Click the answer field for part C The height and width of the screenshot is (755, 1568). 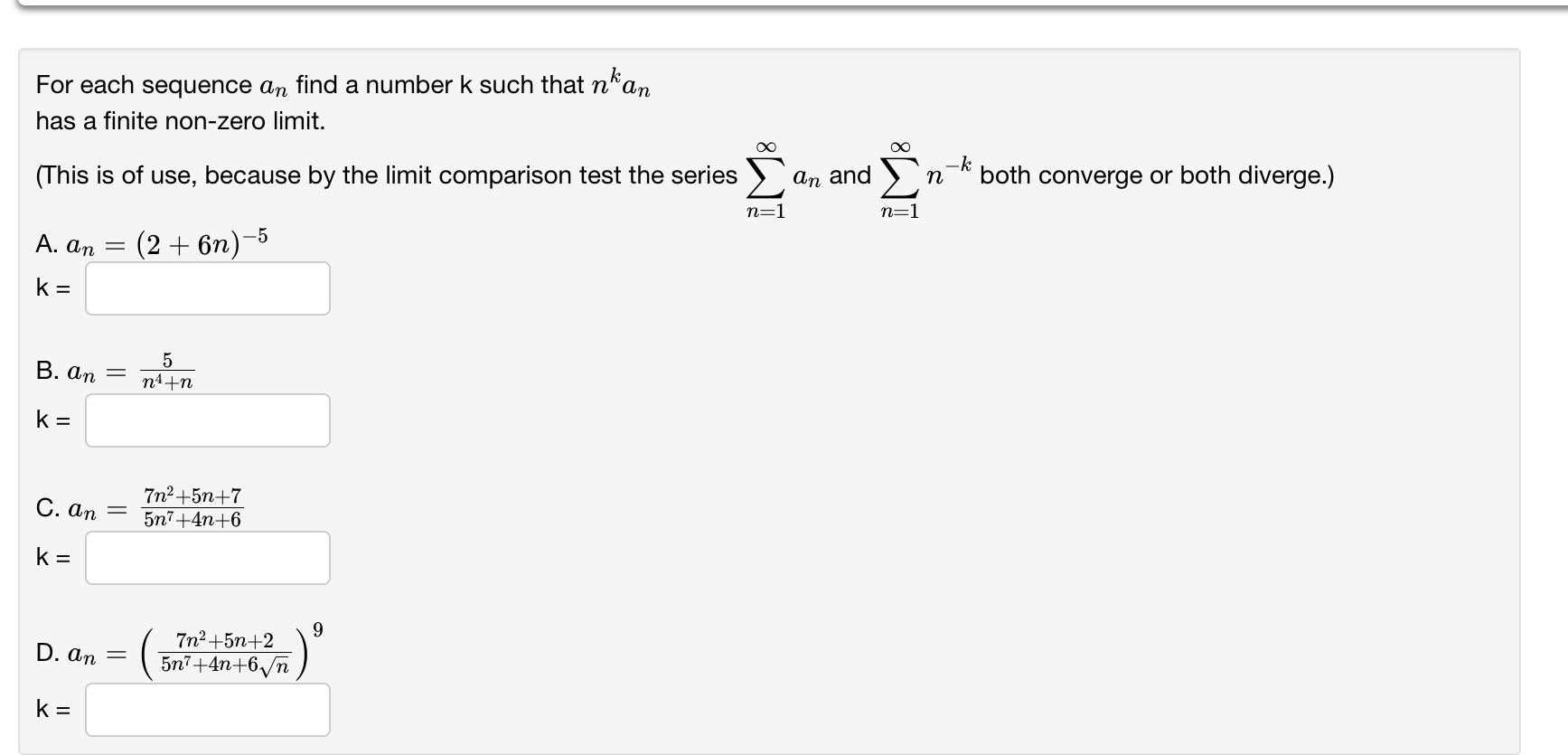(207, 558)
